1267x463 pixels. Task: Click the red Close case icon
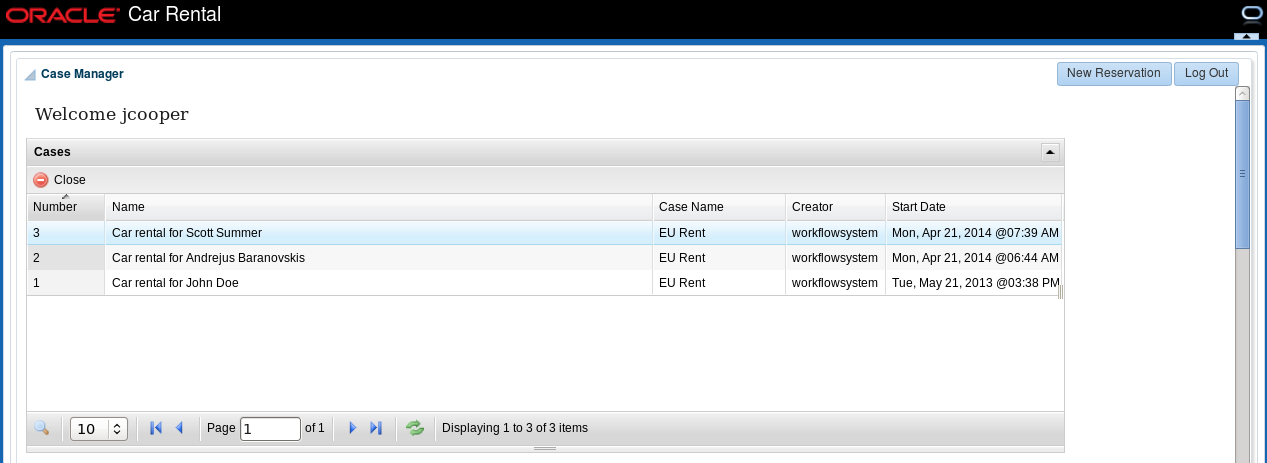41,180
